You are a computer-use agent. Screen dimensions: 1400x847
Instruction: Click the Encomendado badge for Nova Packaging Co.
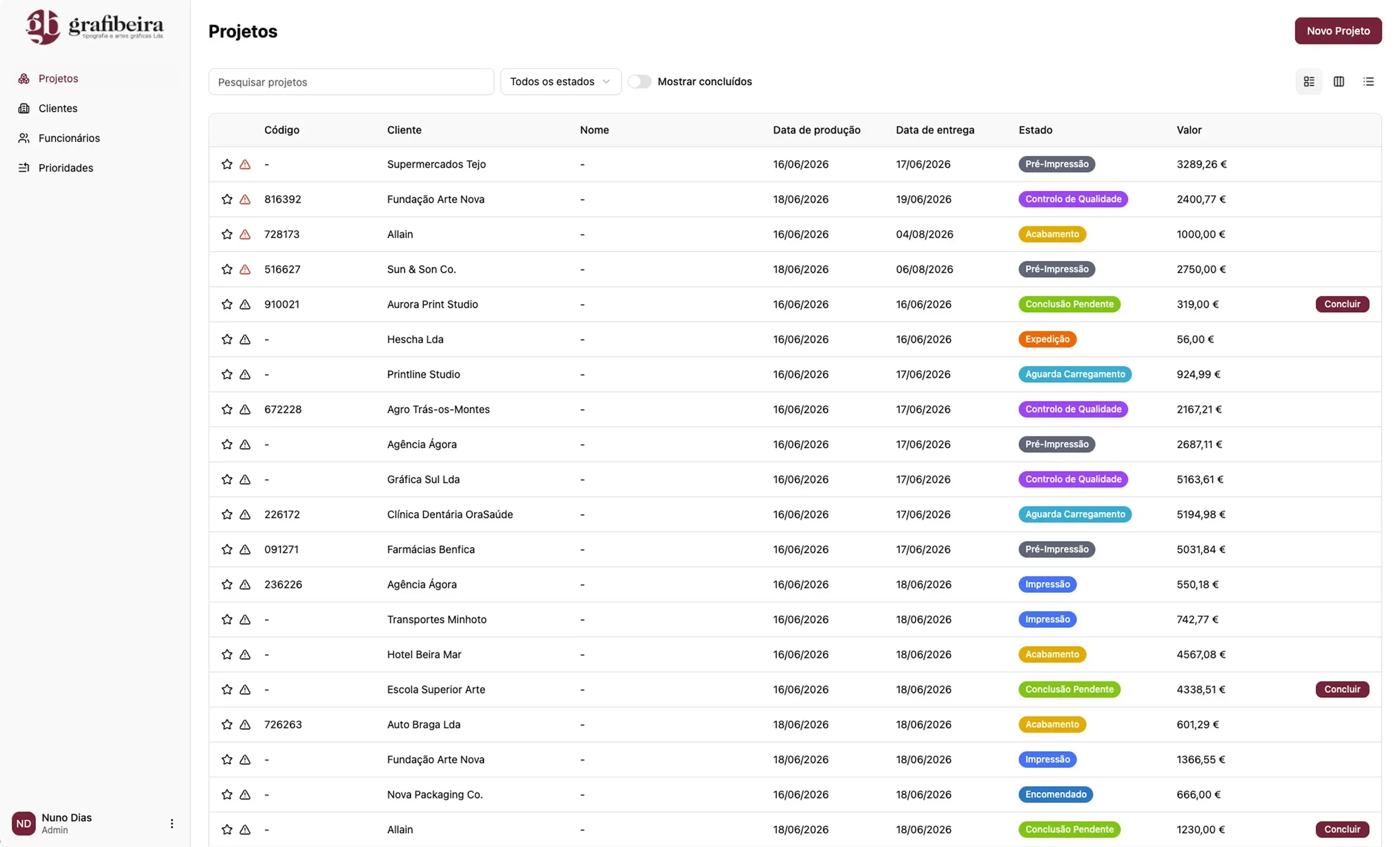(1055, 794)
